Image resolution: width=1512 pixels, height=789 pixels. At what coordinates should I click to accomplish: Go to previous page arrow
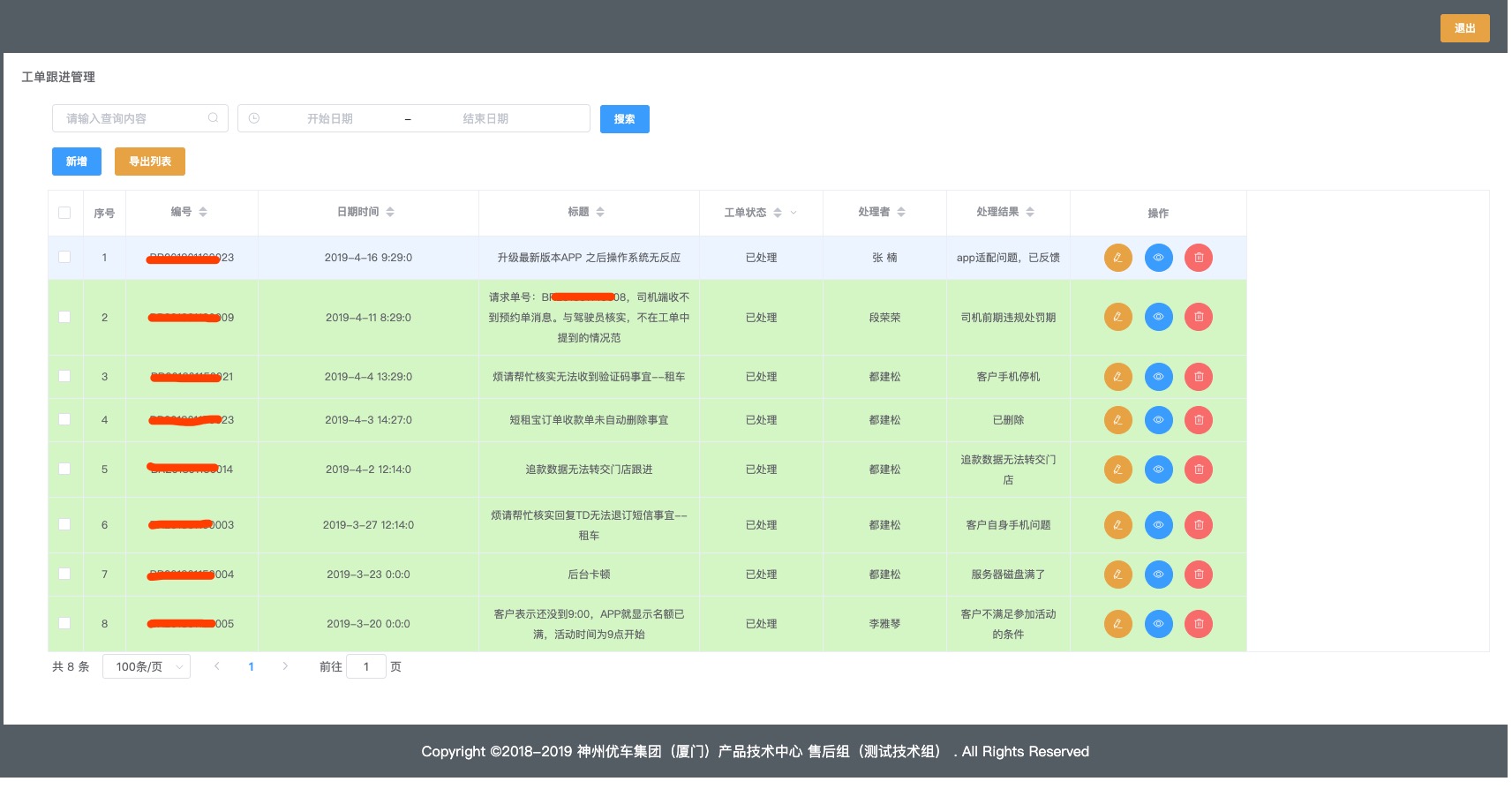(x=216, y=667)
